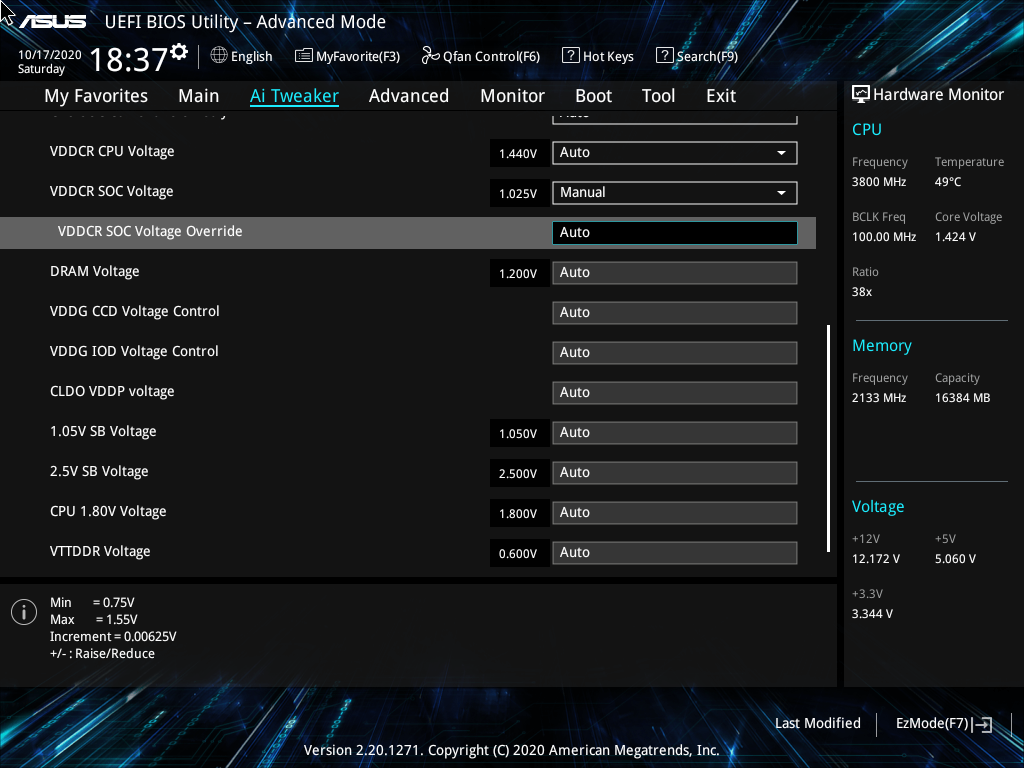Select VDDG IOD Voltage Control label

(134, 351)
